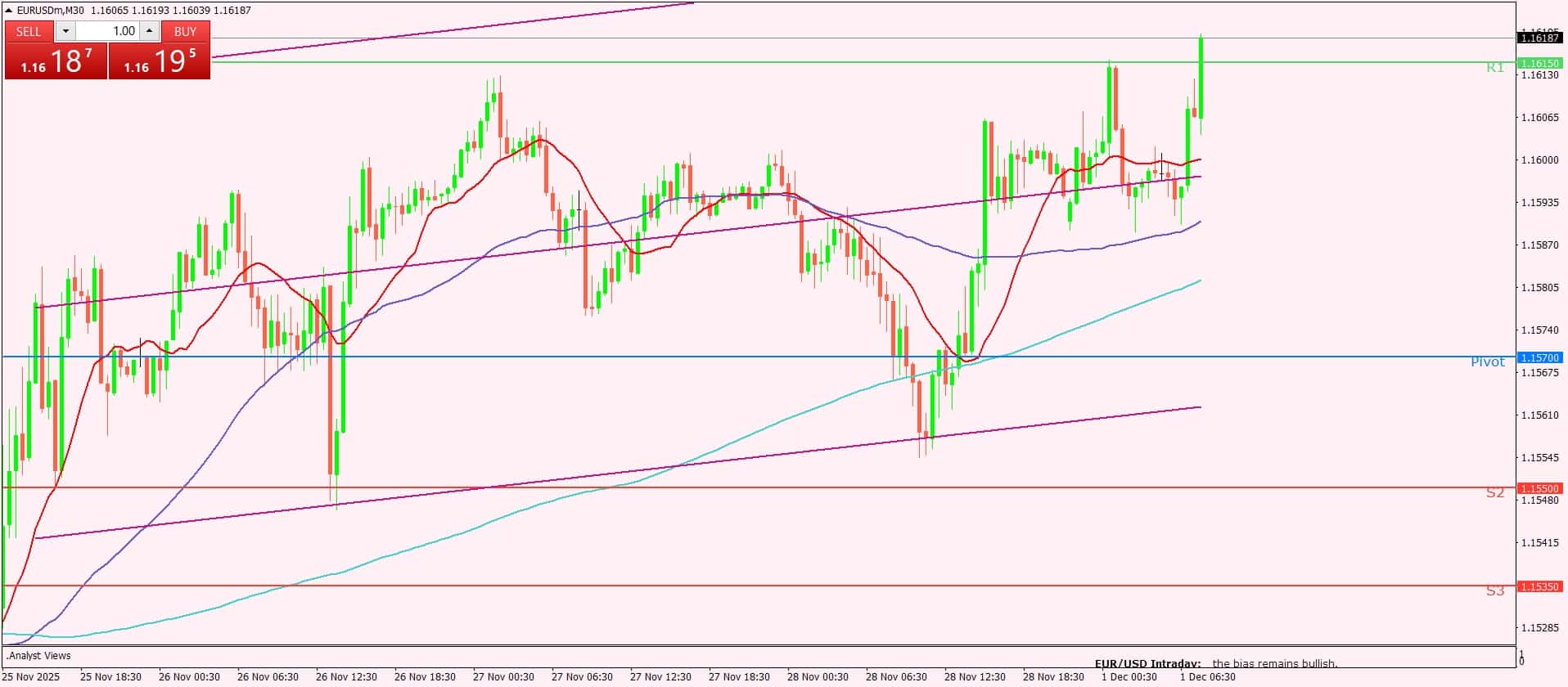Image resolution: width=1568 pixels, height=687 pixels.
Task: Select the green R1 level label
Action: click(x=1494, y=68)
